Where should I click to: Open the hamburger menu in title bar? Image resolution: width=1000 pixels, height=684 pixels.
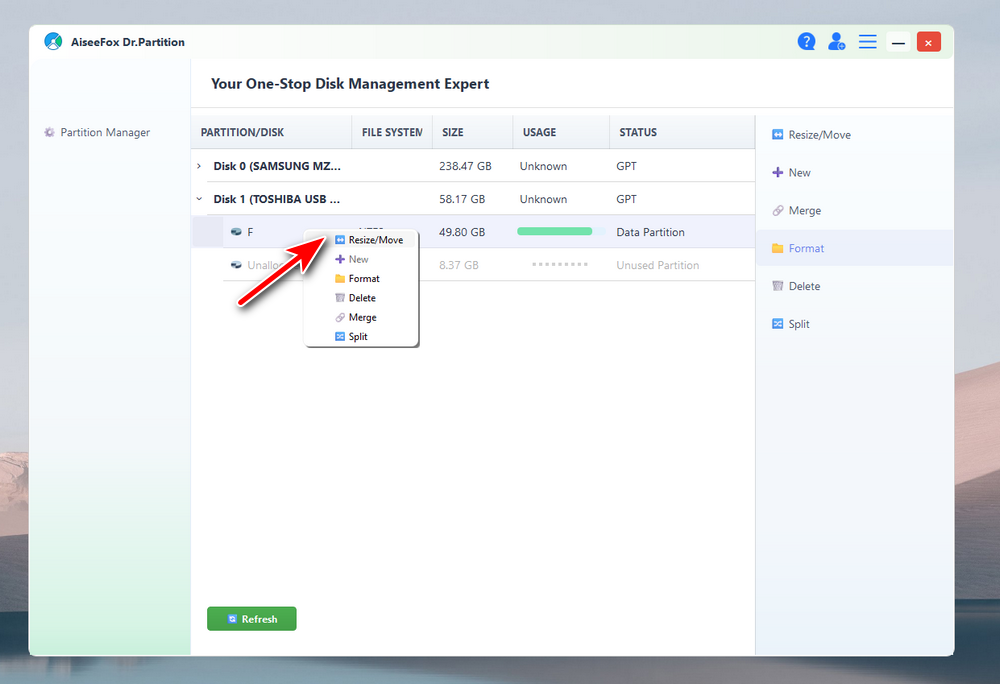tap(867, 42)
